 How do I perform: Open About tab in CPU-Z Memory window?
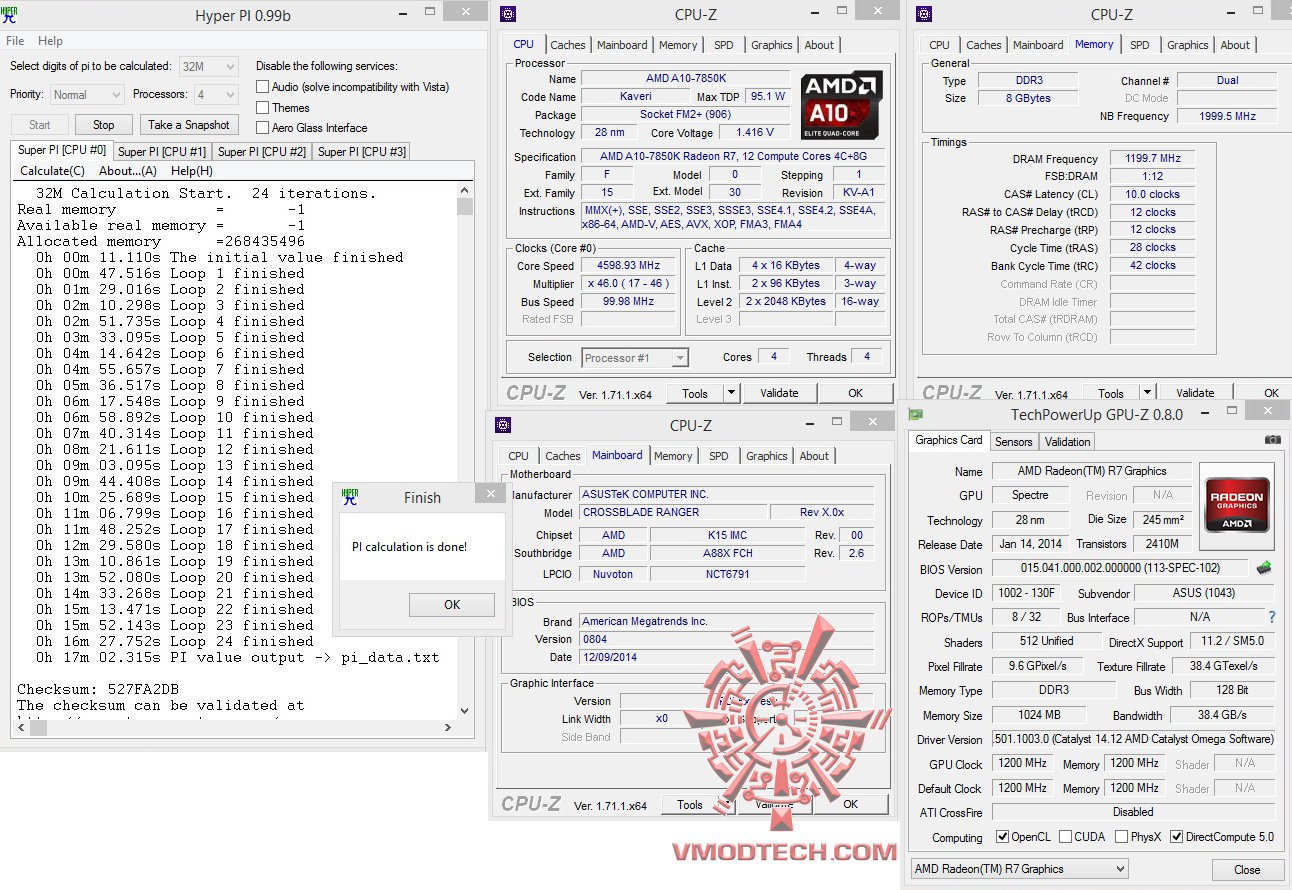click(x=1235, y=45)
